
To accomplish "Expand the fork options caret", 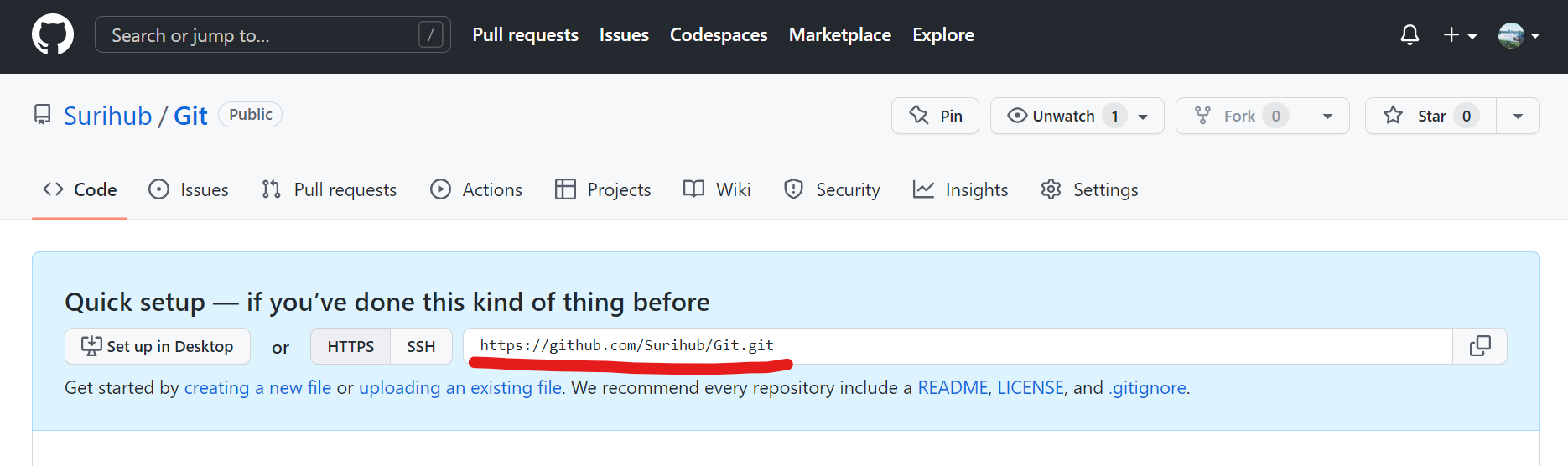I will tap(1327, 116).
